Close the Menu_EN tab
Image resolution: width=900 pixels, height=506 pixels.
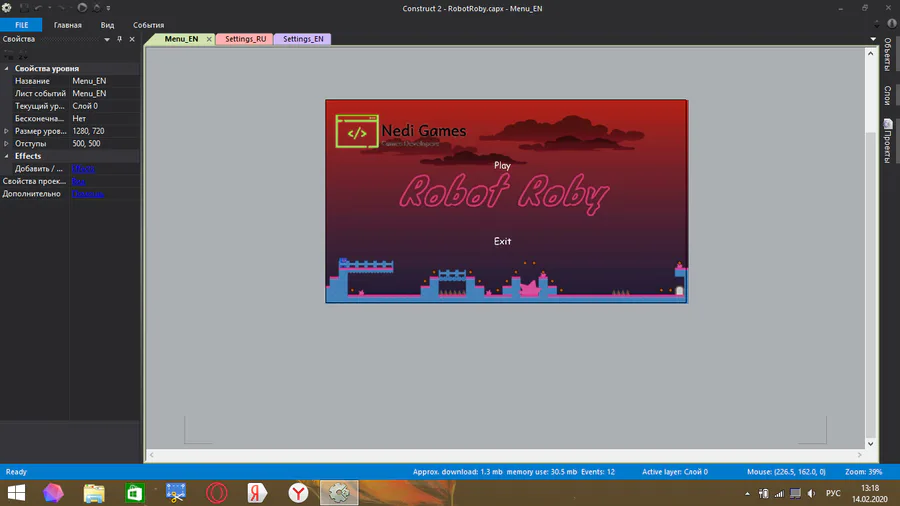209,39
